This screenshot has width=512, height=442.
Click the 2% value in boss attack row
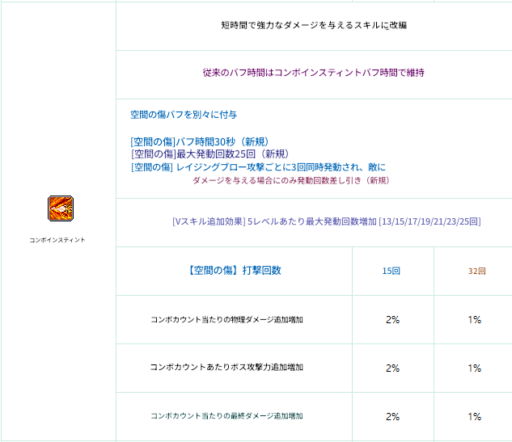(x=393, y=368)
